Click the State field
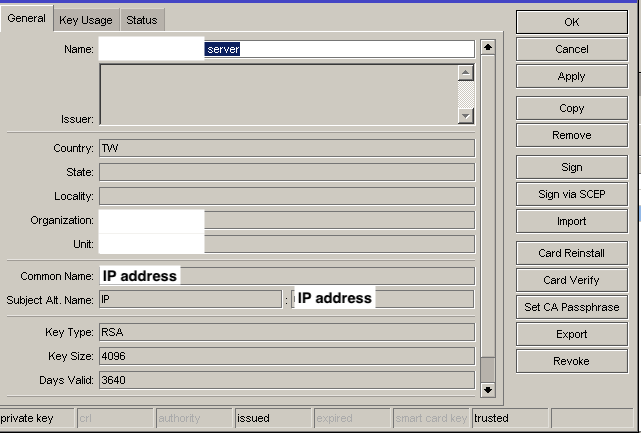 click(x=287, y=172)
